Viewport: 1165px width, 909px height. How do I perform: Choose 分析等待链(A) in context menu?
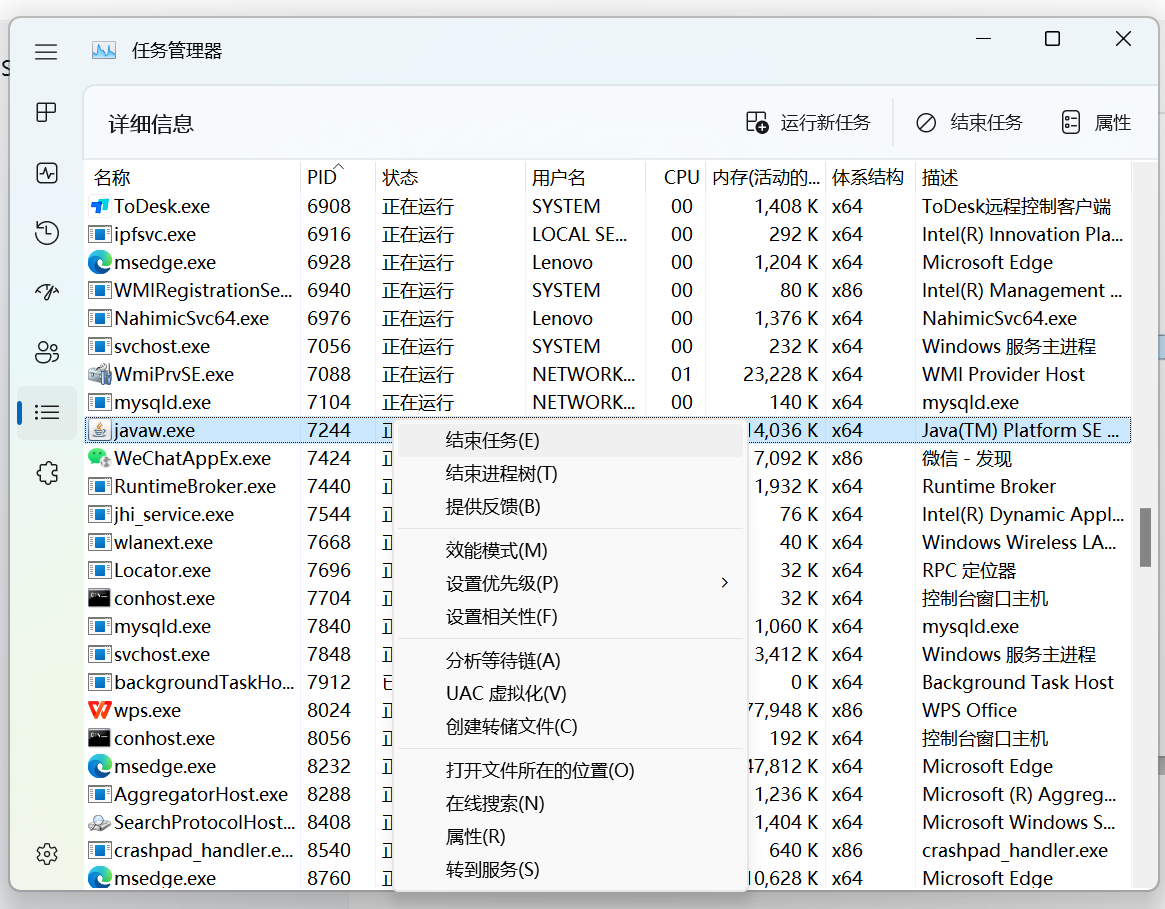click(x=571, y=661)
